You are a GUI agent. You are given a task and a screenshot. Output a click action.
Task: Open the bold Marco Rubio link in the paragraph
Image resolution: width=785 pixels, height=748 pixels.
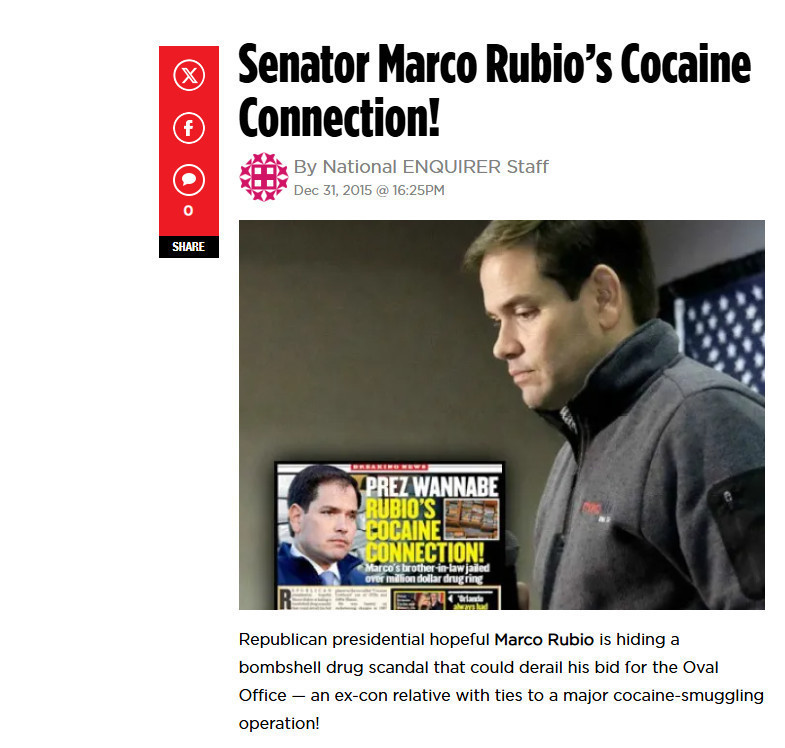click(544, 640)
